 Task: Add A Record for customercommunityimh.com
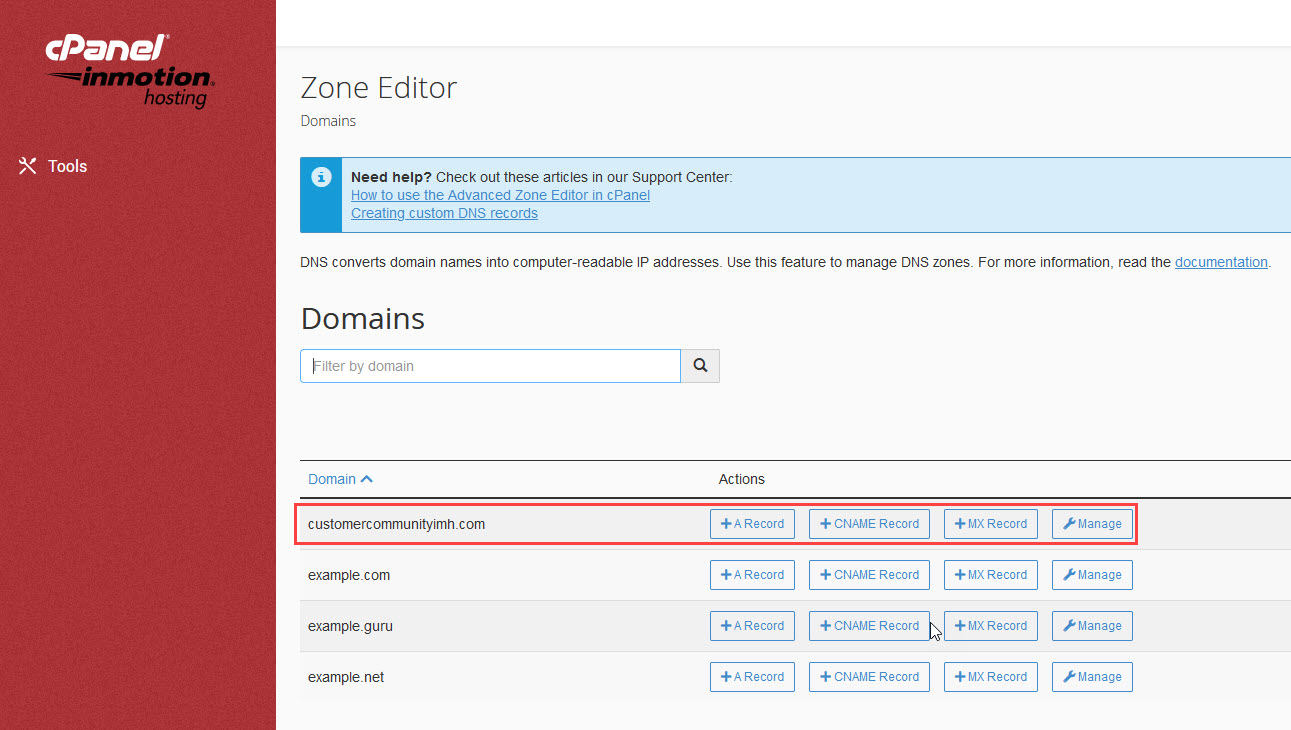click(752, 524)
